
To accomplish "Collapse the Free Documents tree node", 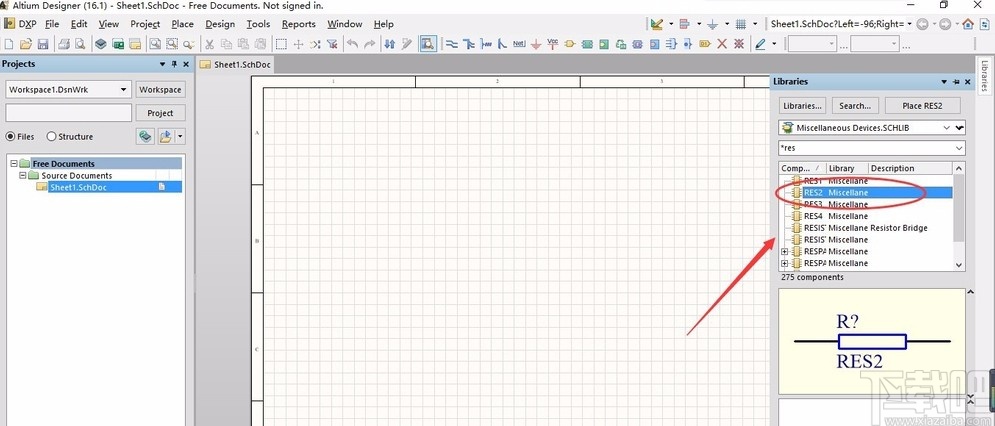I will tap(14, 164).
